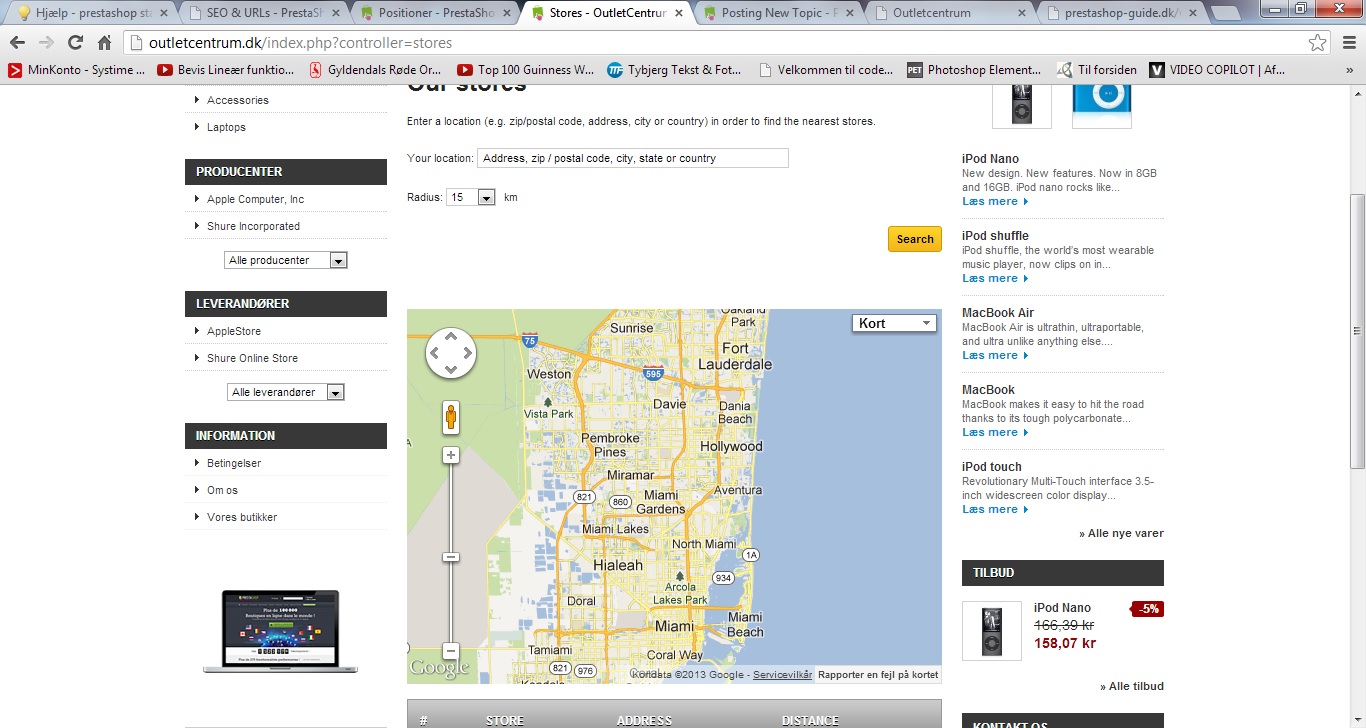Open the Til forsiden bookmark

(x=1097, y=70)
